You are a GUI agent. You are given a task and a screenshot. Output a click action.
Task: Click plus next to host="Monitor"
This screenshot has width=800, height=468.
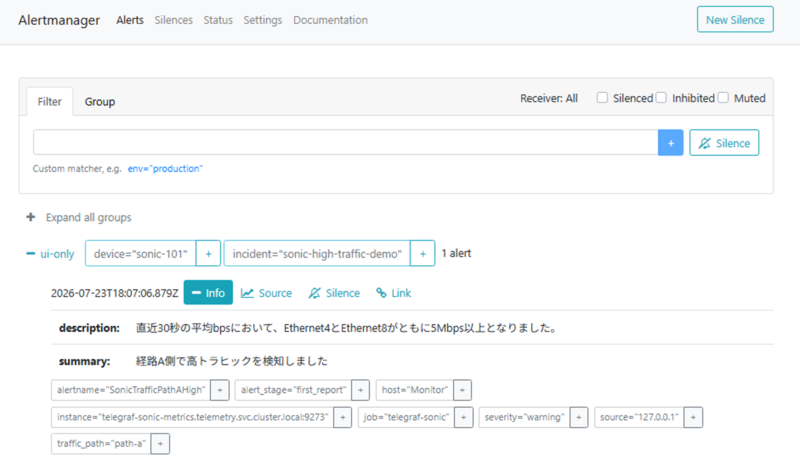(462, 390)
